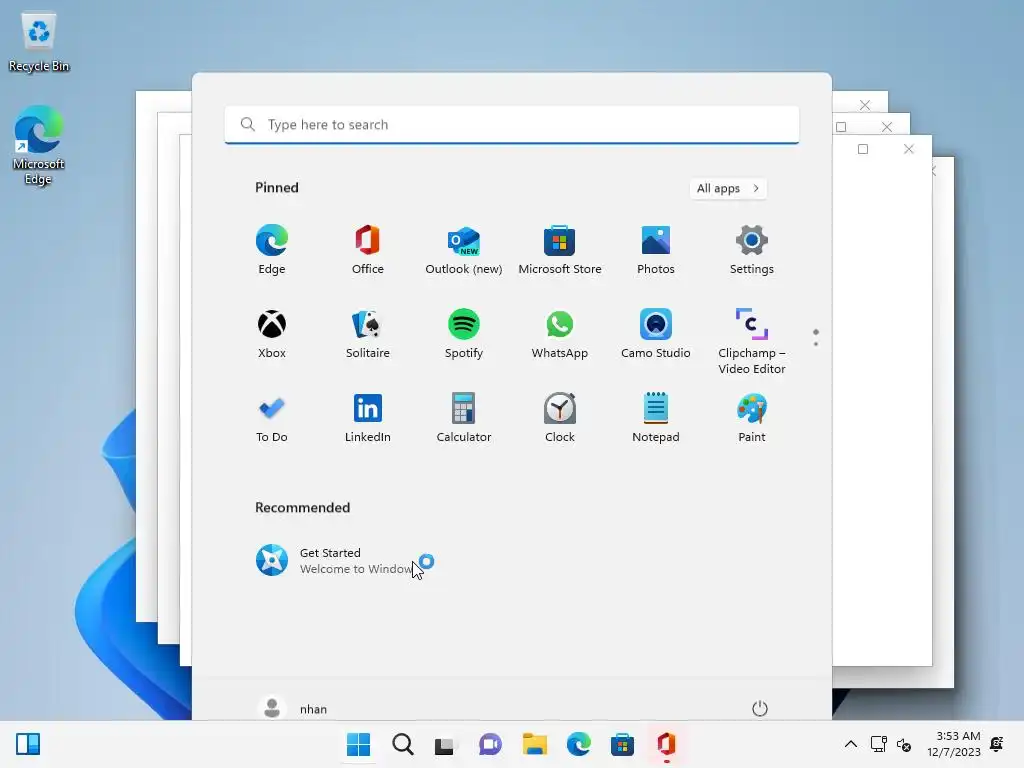Open Settings pinned app
The width and height of the screenshot is (1024, 768).
coord(752,249)
